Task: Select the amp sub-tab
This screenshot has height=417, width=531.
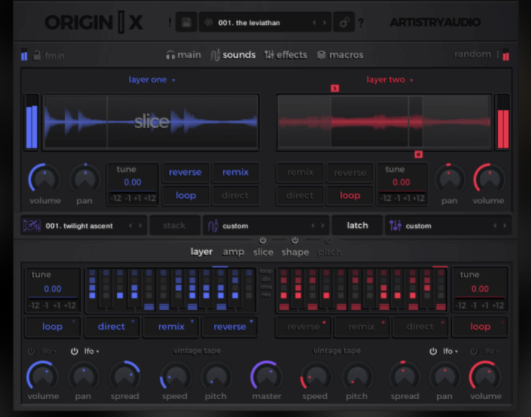Action: tap(233, 252)
